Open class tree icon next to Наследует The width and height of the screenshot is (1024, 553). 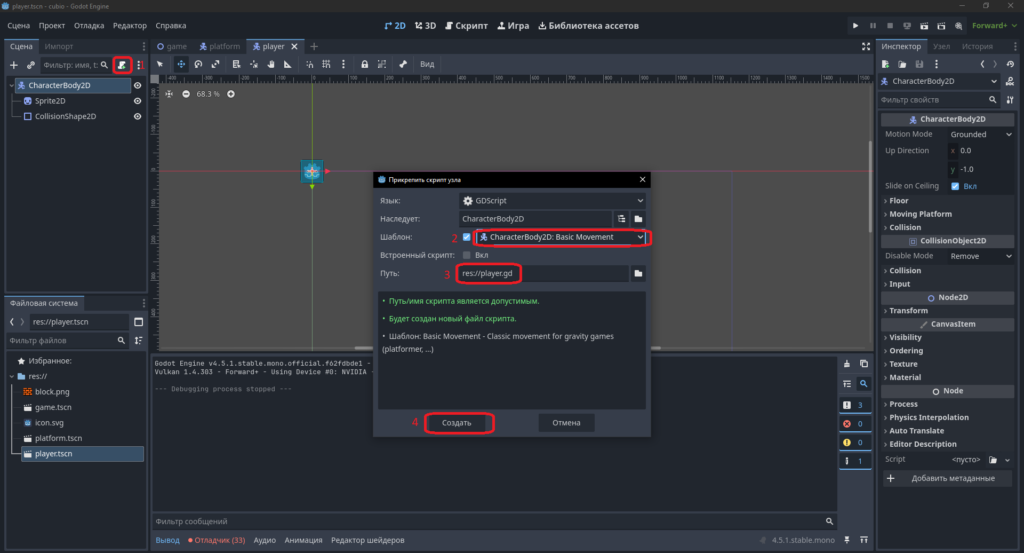(621, 219)
